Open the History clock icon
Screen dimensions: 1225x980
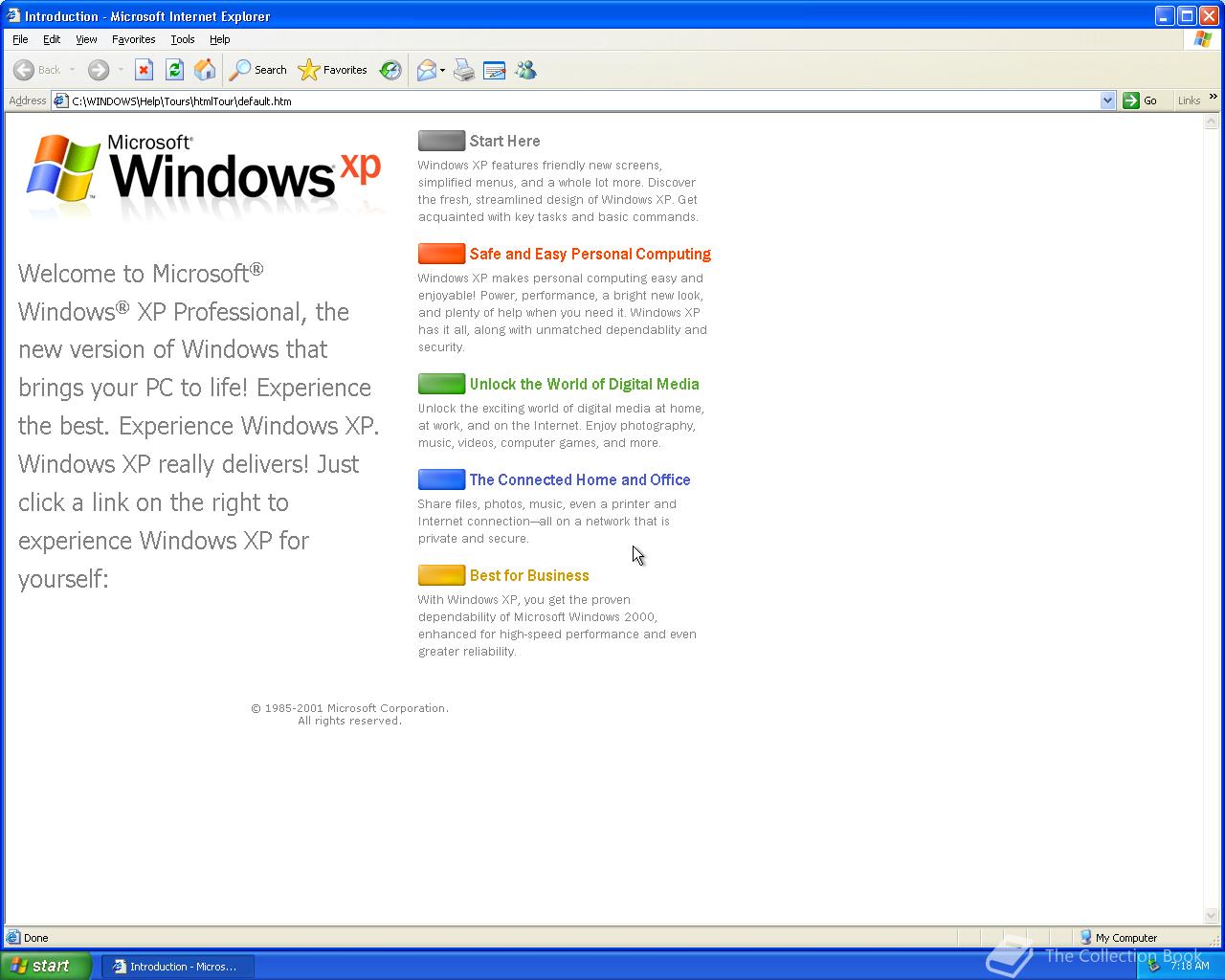pos(390,70)
